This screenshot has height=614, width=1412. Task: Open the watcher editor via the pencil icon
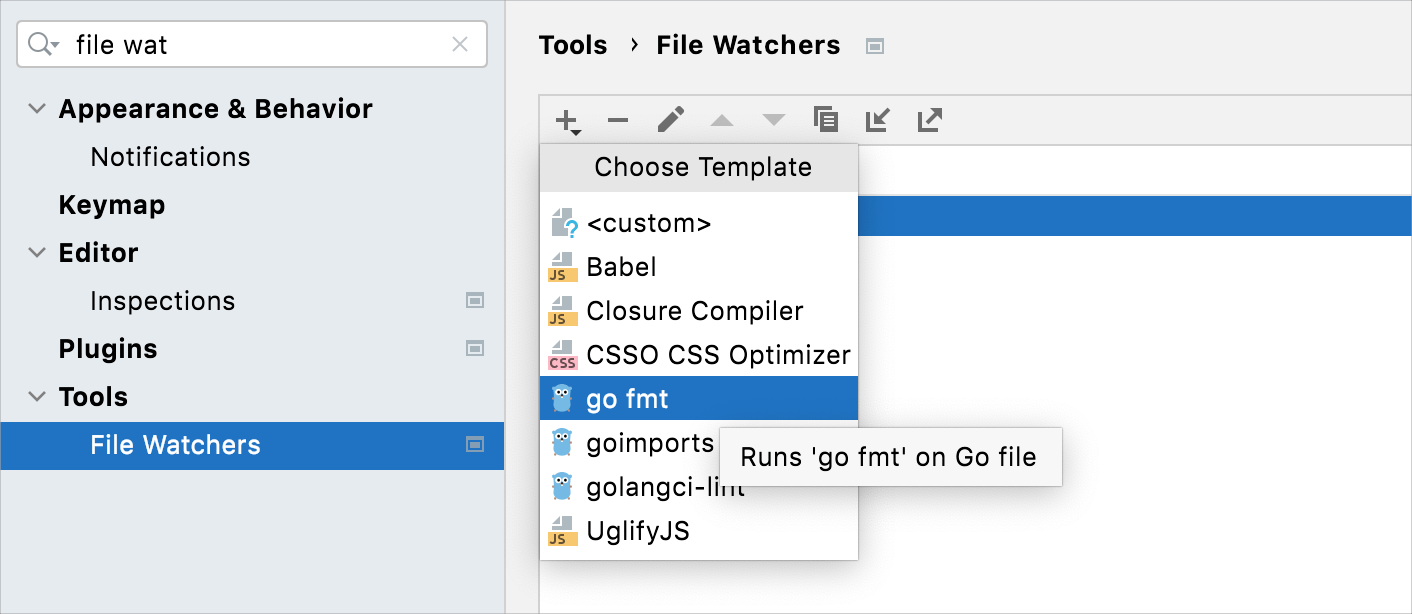click(x=671, y=119)
